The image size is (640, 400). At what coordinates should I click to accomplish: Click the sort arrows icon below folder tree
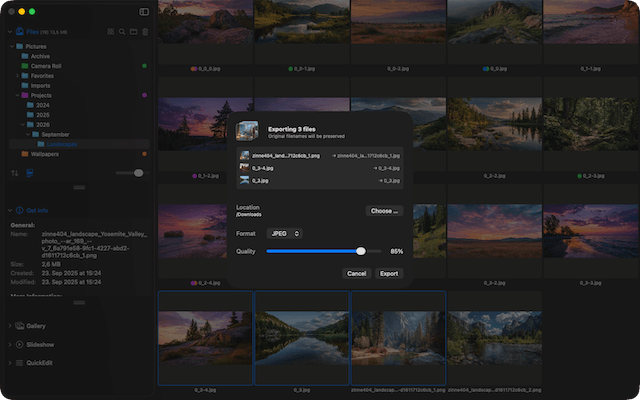coord(15,173)
